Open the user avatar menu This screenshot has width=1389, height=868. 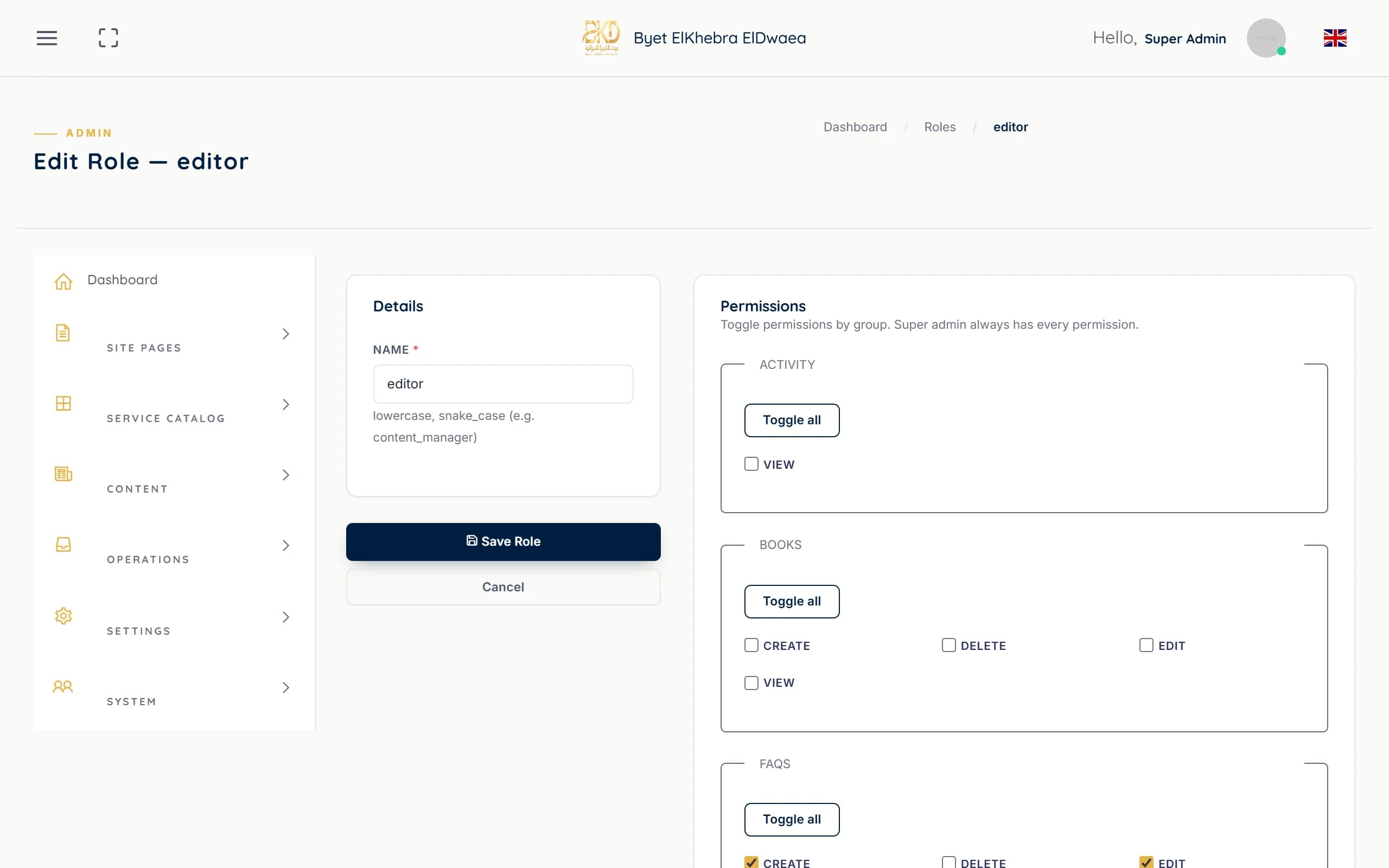tap(1266, 38)
